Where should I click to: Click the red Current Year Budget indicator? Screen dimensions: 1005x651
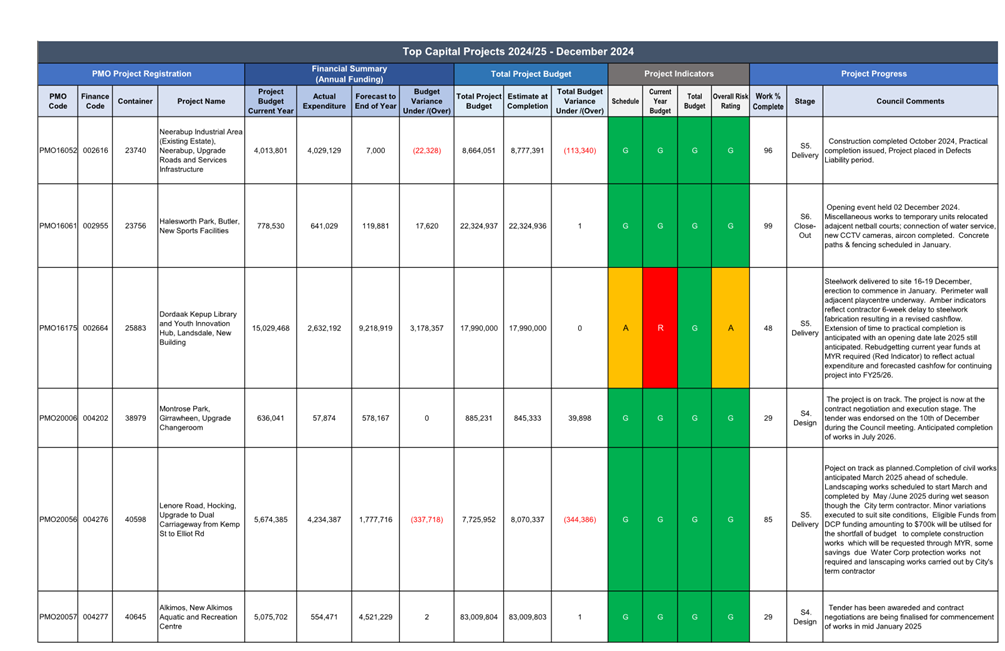pyautogui.click(x=660, y=327)
